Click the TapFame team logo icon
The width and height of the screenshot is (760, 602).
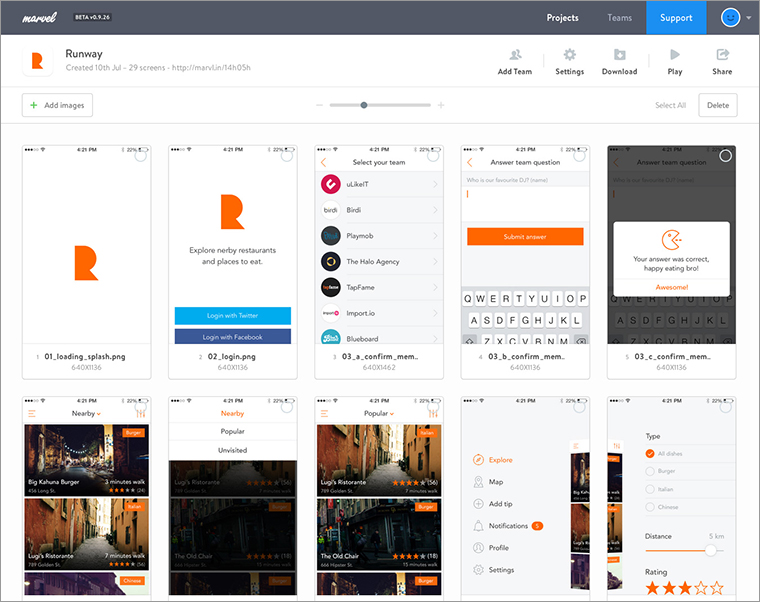(x=331, y=287)
